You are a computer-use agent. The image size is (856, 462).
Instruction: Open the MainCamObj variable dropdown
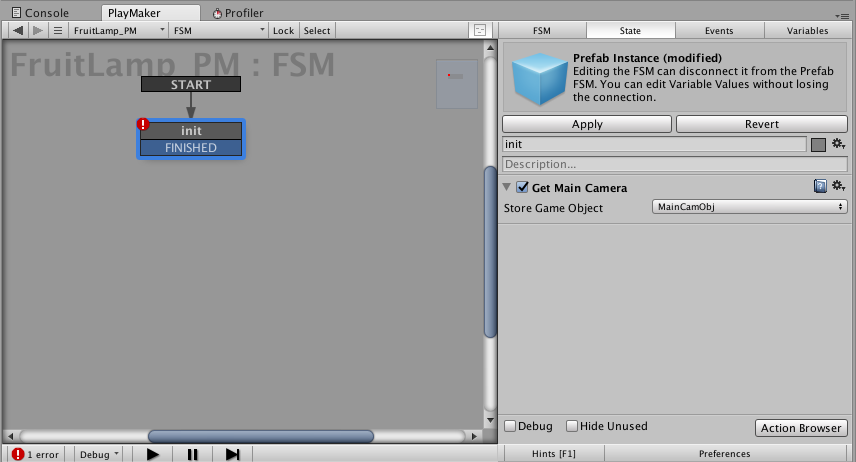[x=750, y=206]
